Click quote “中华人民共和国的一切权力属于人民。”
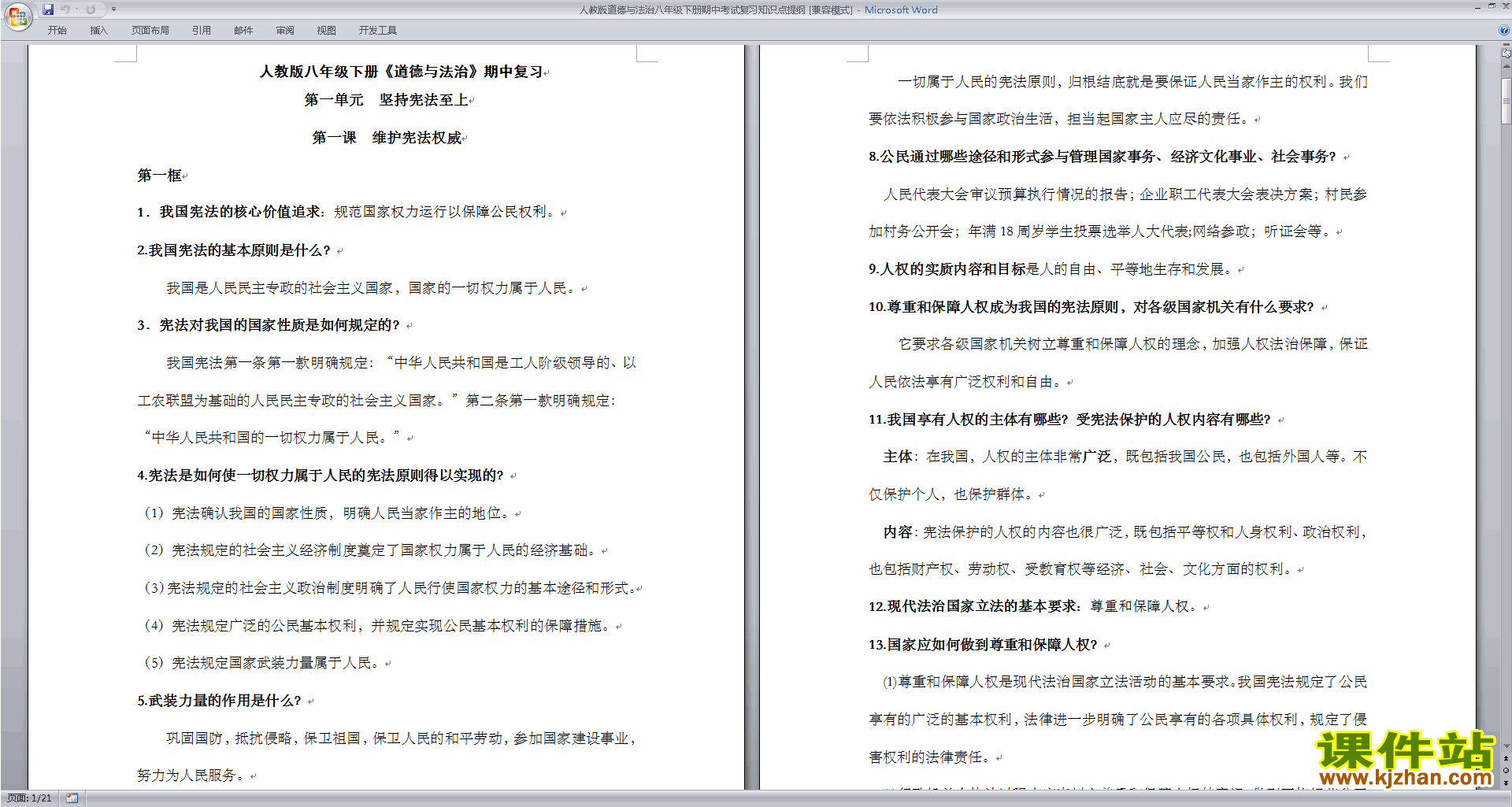 272,438
